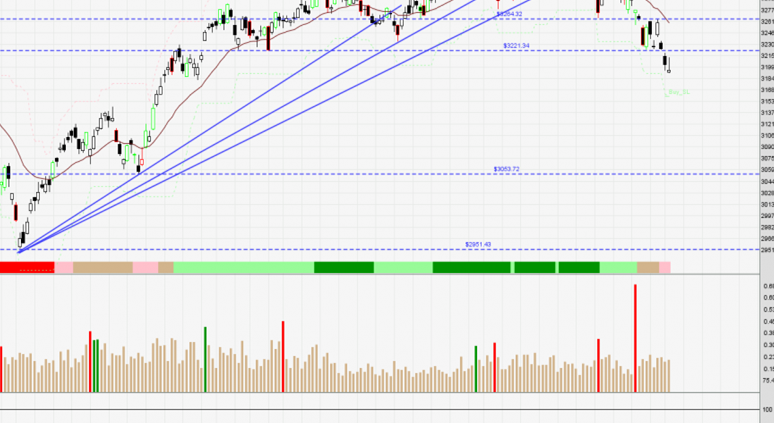Click the 3199 price axis tick
Viewport: 774px width, 423px height.
point(766,68)
